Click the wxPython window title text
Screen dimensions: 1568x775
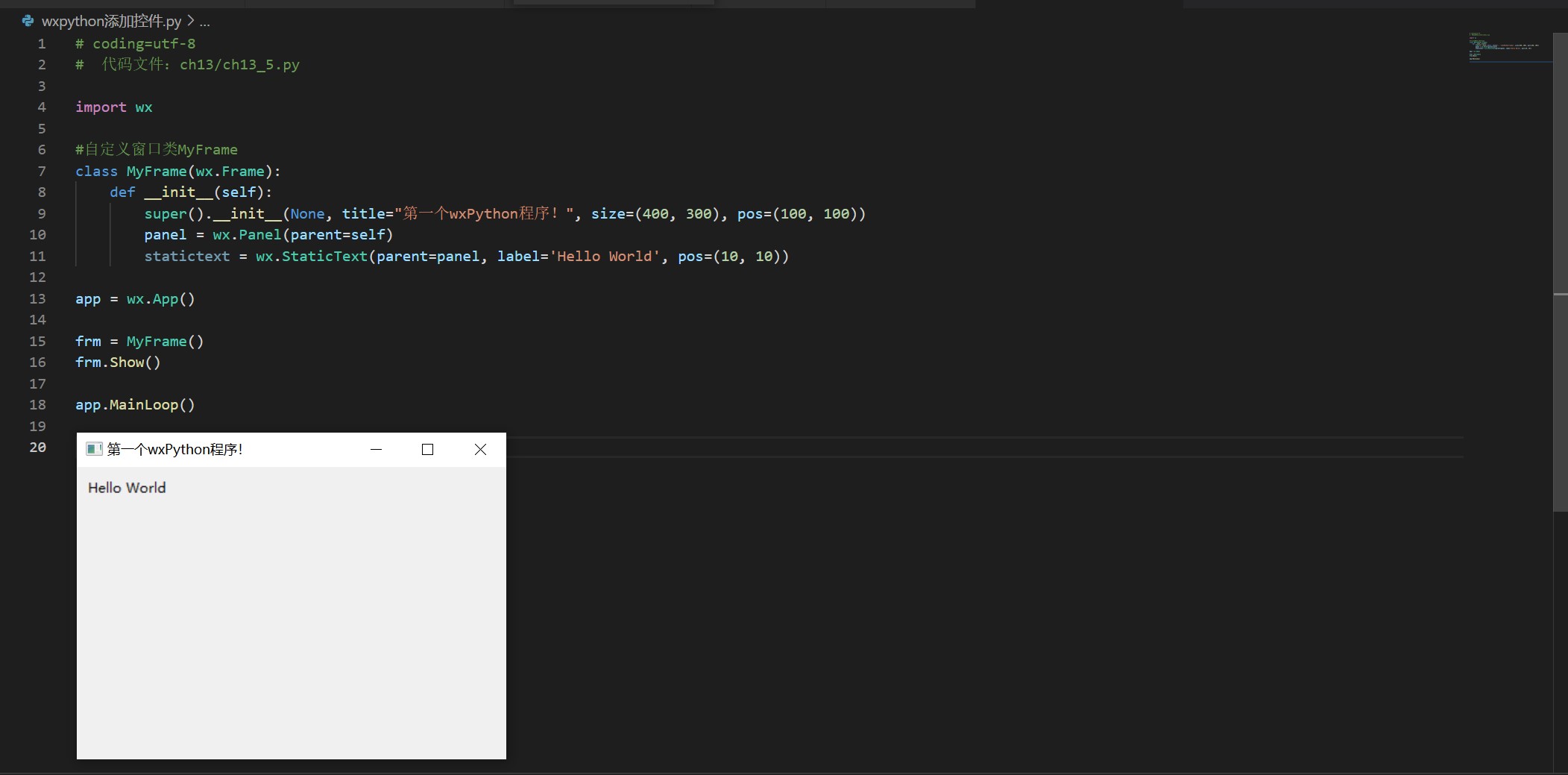pyautogui.click(x=175, y=449)
